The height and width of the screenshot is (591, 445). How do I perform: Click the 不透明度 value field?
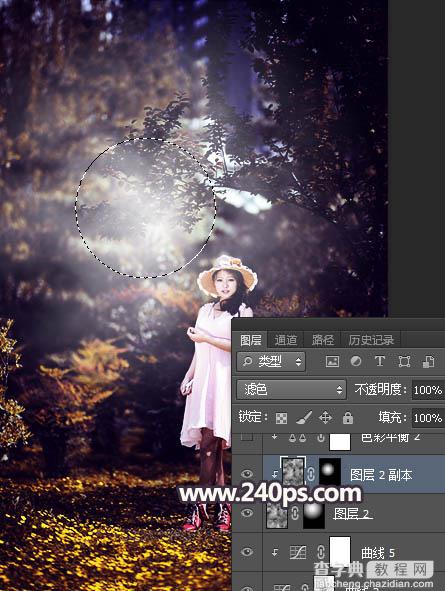pyautogui.click(x=428, y=390)
